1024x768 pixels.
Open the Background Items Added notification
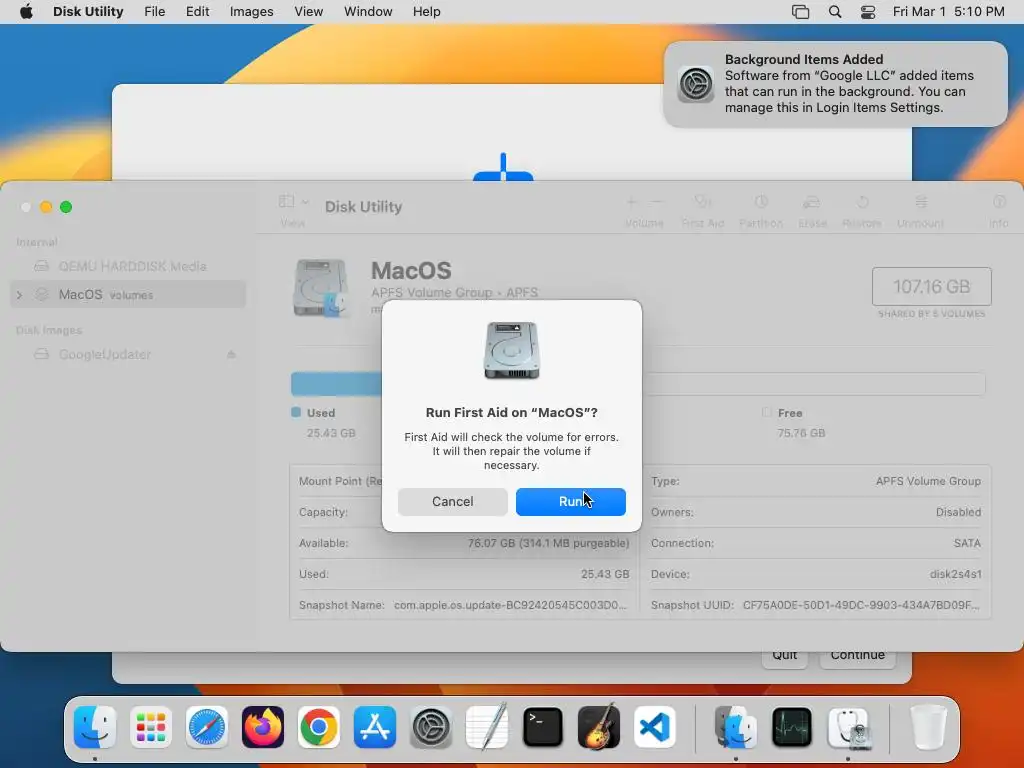coord(835,84)
